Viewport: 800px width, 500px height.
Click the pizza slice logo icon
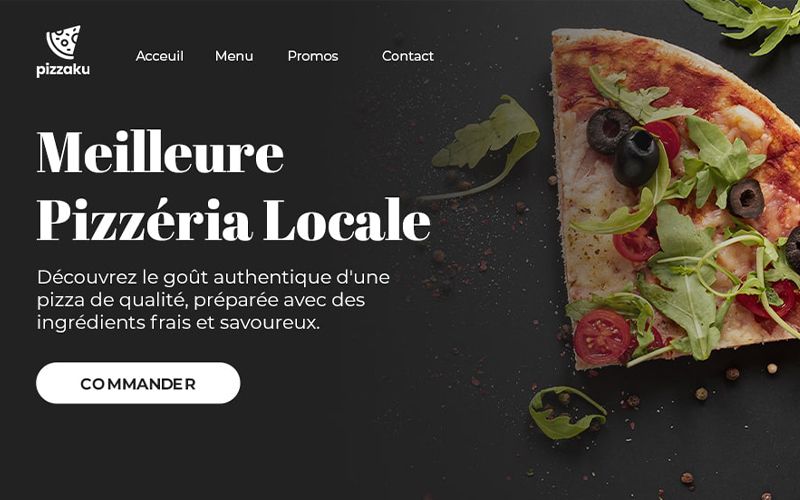pos(64,42)
